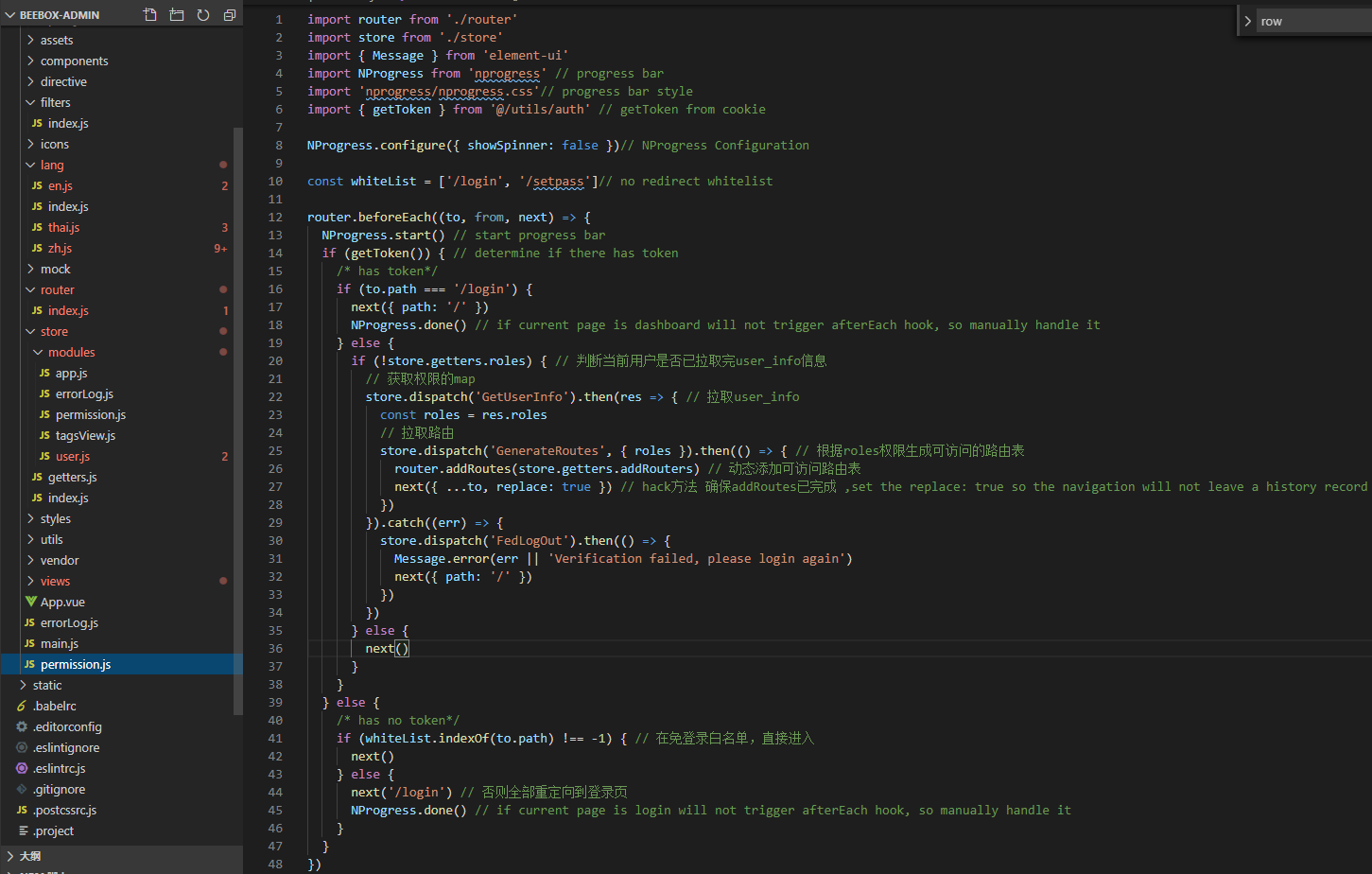Expand the views folder
The width and height of the screenshot is (1372, 874).
click(x=30, y=581)
